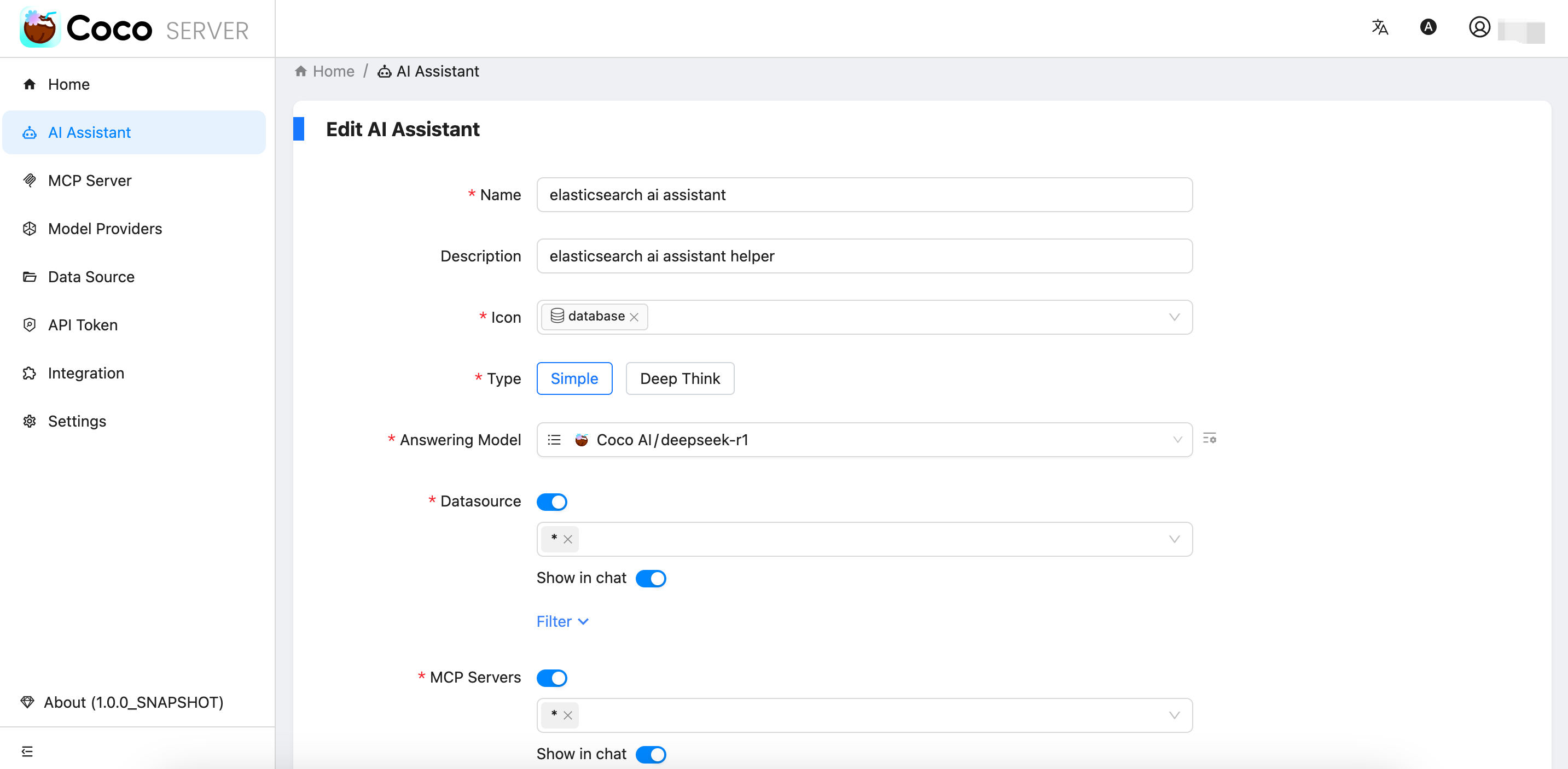Toggle the Datasource switch
1568x769 pixels.
point(551,502)
